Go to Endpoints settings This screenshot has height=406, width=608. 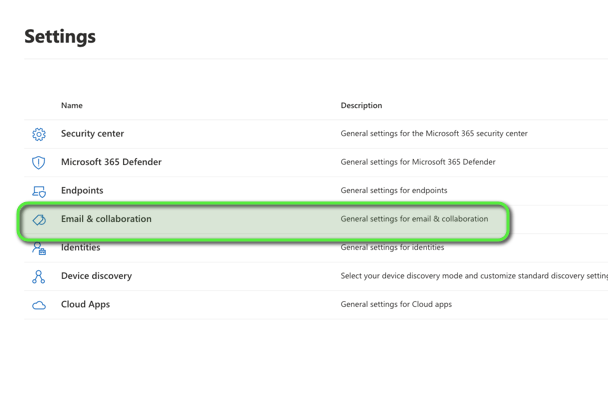(x=82, y=190)
